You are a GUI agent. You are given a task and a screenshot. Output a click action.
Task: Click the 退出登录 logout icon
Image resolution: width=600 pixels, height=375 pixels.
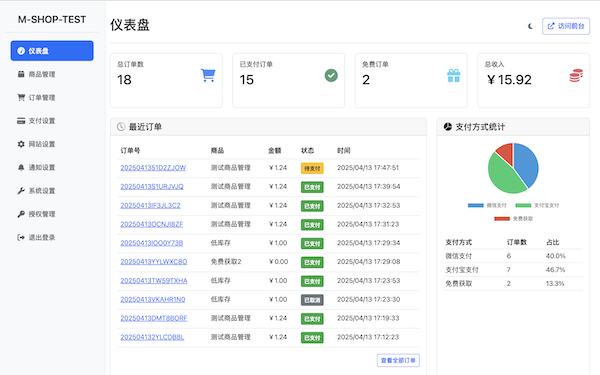(x=21, y=238)
